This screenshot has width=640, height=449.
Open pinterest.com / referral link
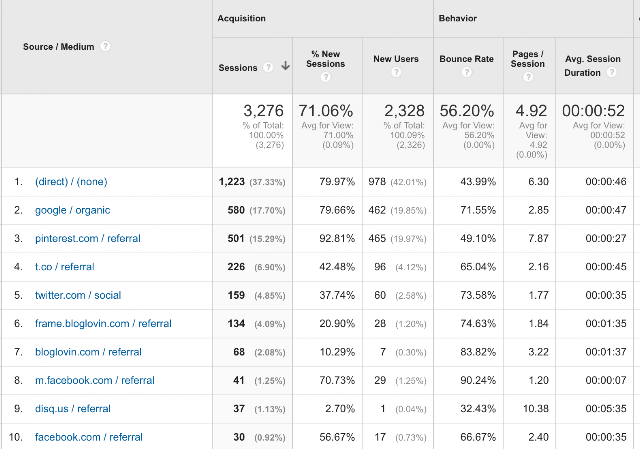pyautogui.click(x=88, y=238)
